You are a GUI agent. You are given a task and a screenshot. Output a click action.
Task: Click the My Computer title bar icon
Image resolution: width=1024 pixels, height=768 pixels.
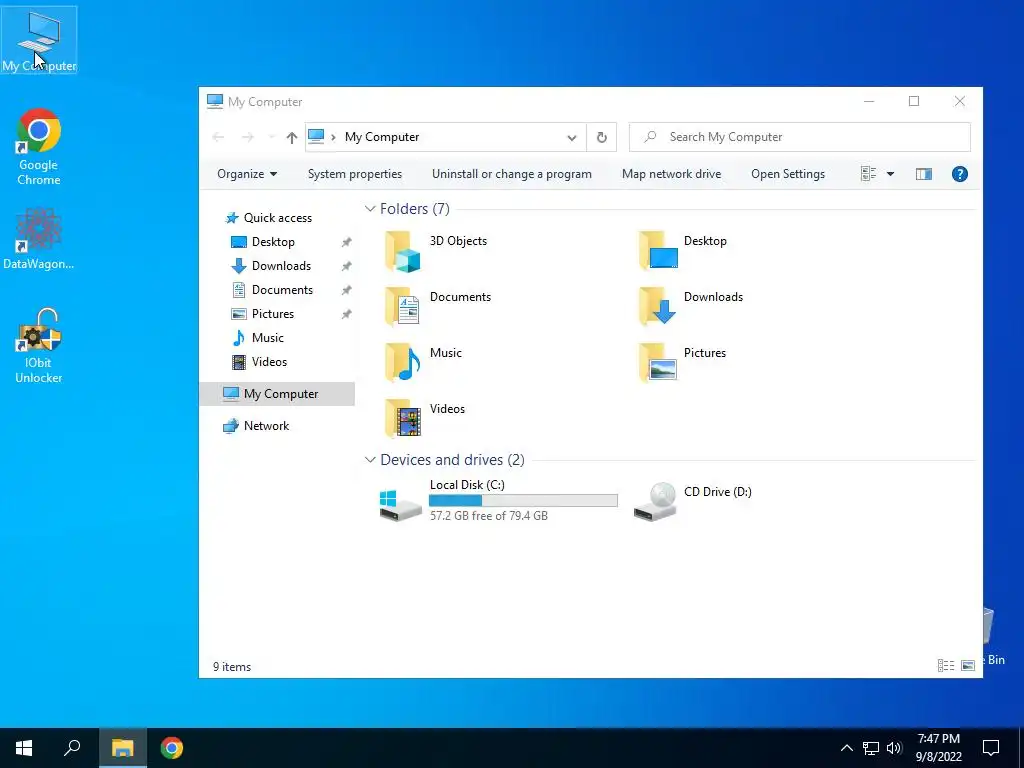[x=215, y=101]
